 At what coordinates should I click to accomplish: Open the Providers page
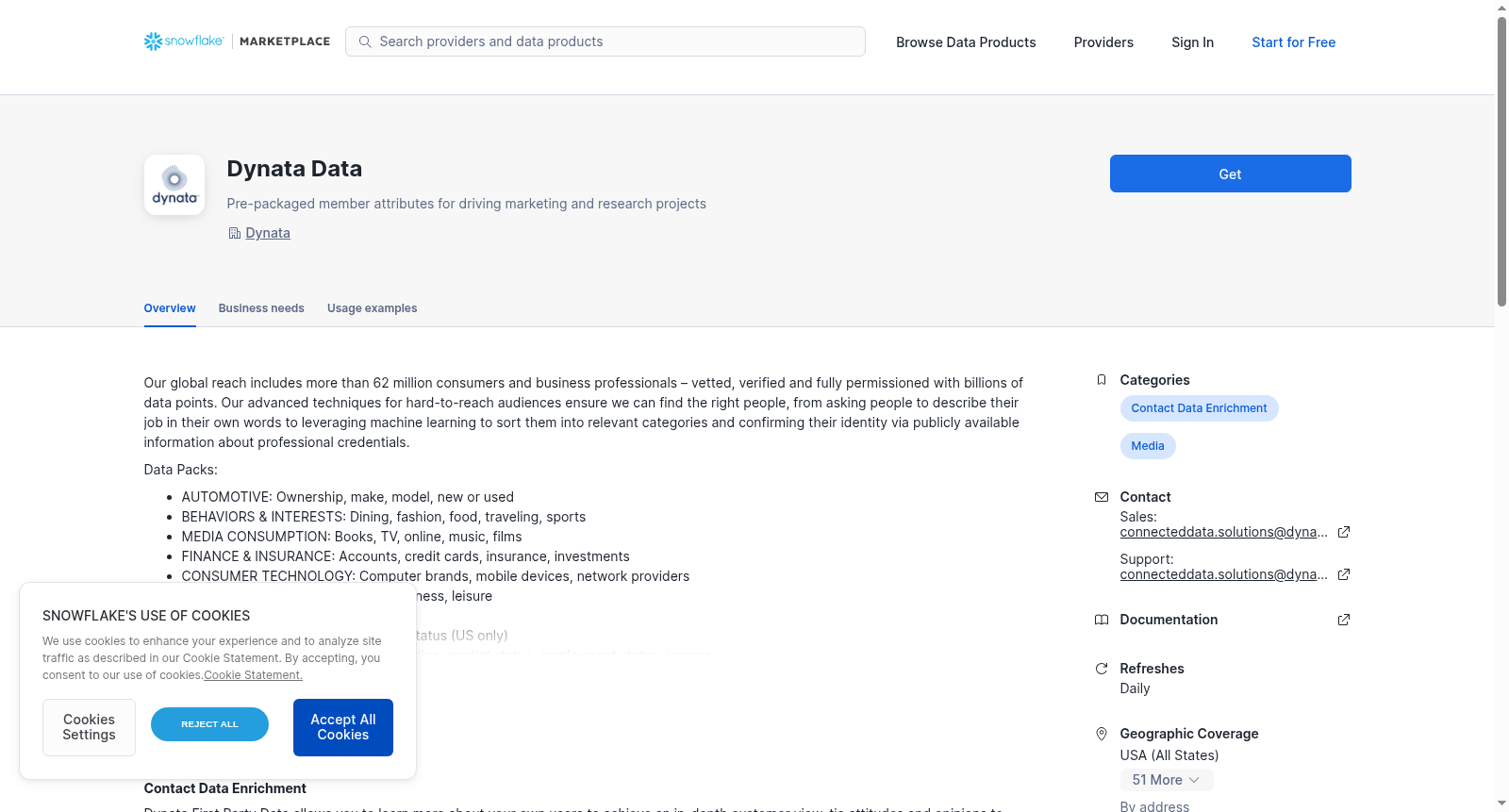tap(1103, 42)
